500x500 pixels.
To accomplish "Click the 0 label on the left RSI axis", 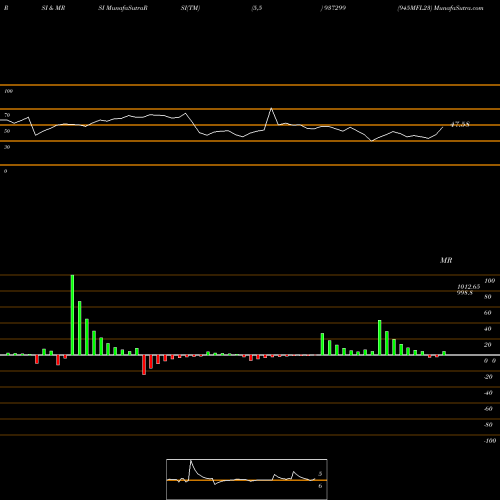I will coord(5,171).
